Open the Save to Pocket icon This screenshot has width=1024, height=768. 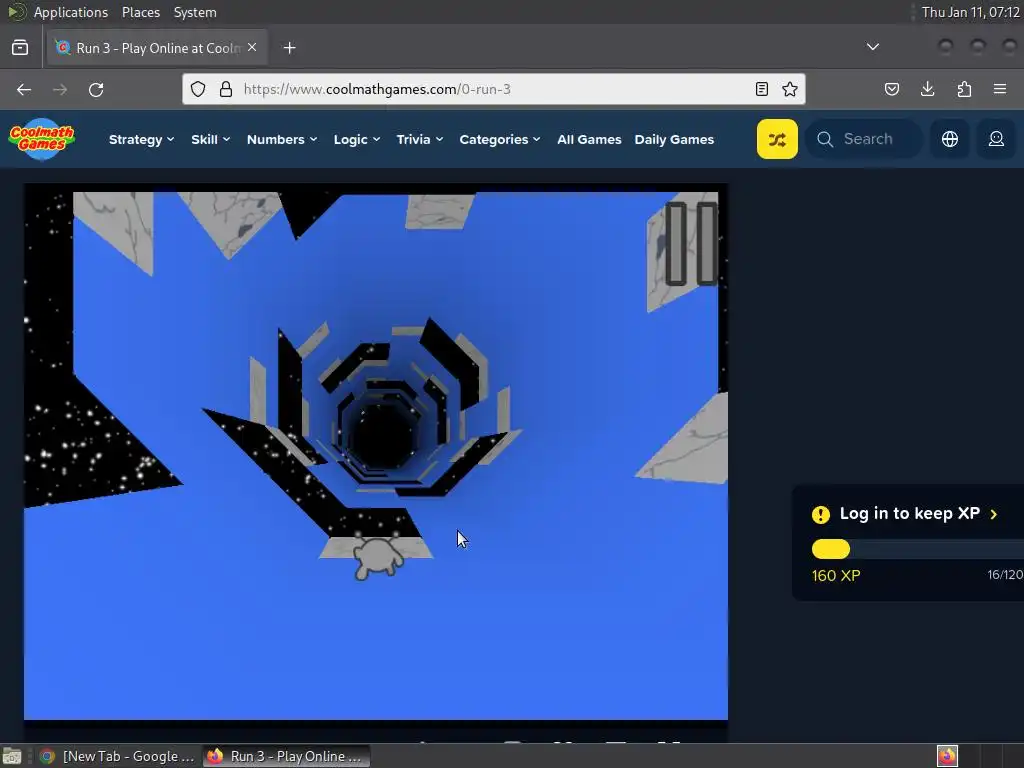(x=891, y=89)
